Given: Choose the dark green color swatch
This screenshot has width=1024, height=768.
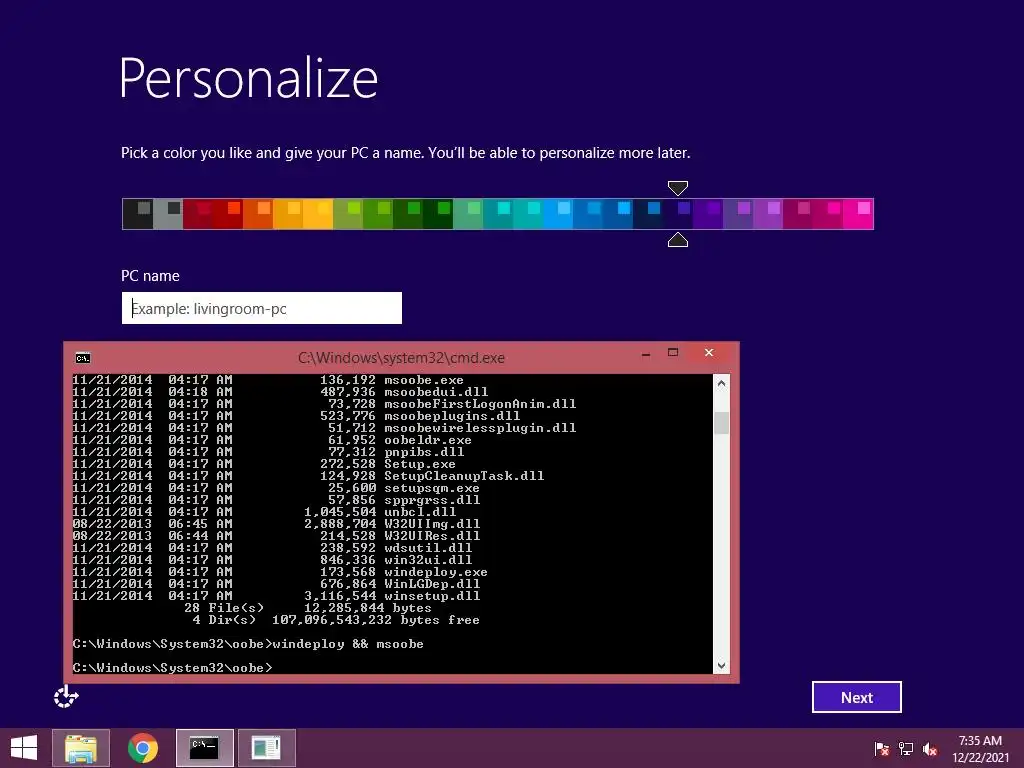Looking at the screenshot, I should click(438, 214).
